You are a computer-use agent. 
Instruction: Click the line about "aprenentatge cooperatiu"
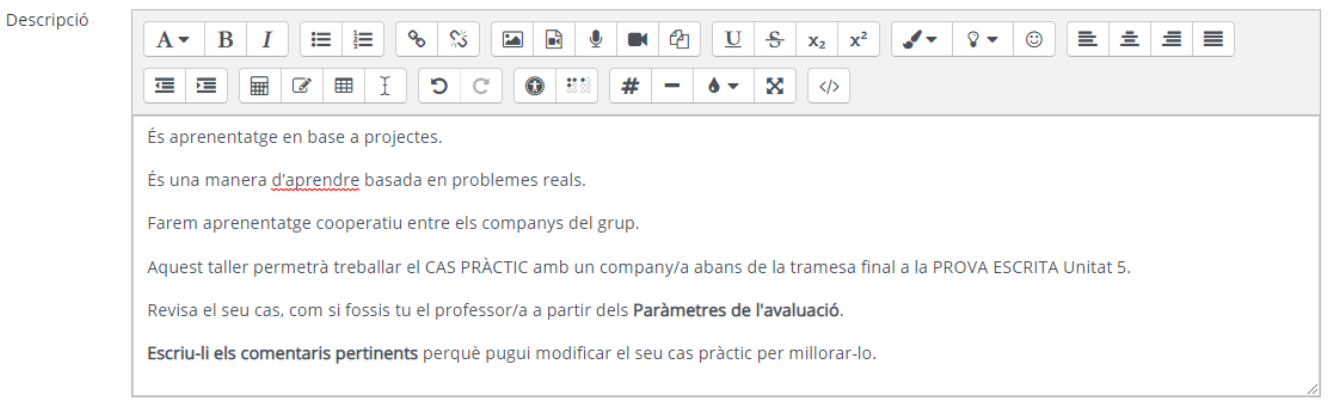pyautogui.click(x=391, y=223)
